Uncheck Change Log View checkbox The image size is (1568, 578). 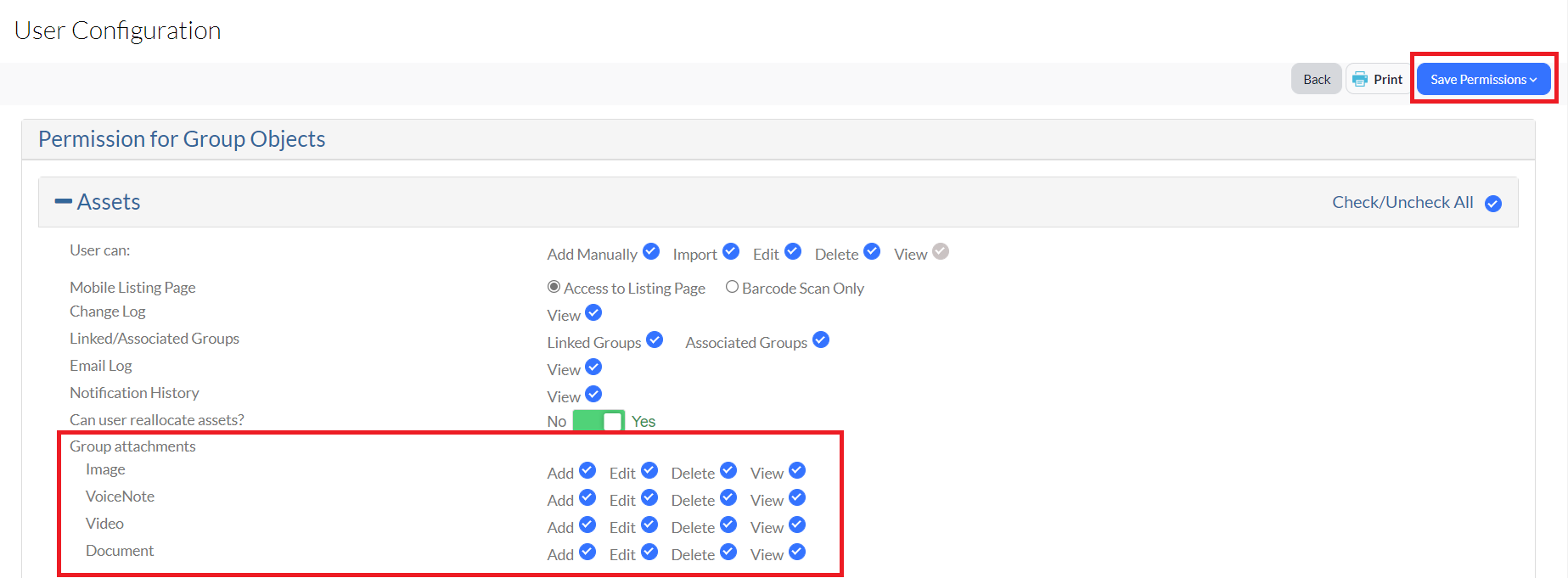[593, 312]
